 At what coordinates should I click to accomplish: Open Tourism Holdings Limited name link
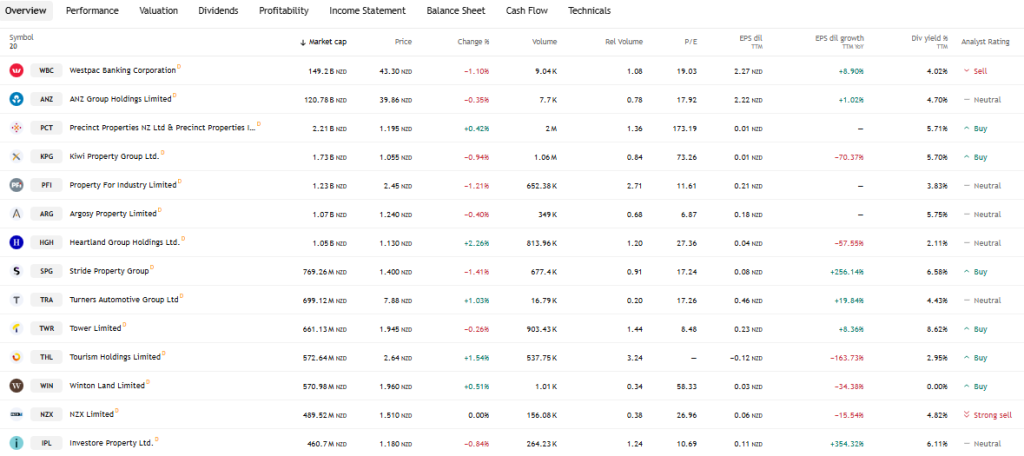[x=115, y=357]
